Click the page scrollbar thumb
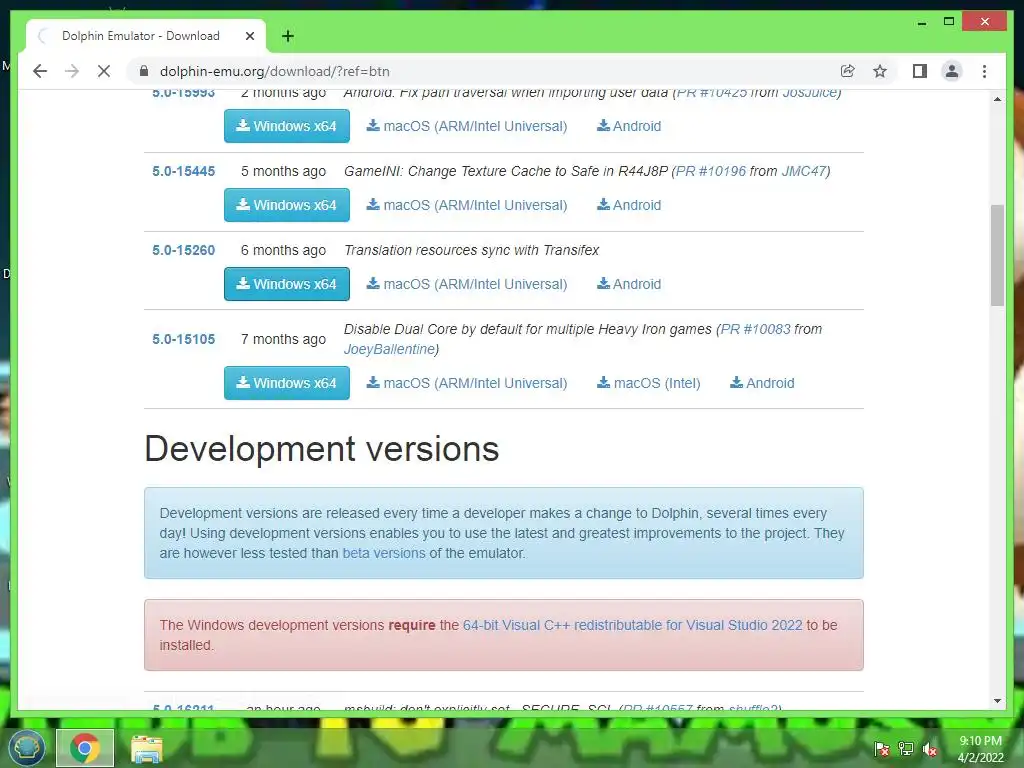 pos(997,255)
